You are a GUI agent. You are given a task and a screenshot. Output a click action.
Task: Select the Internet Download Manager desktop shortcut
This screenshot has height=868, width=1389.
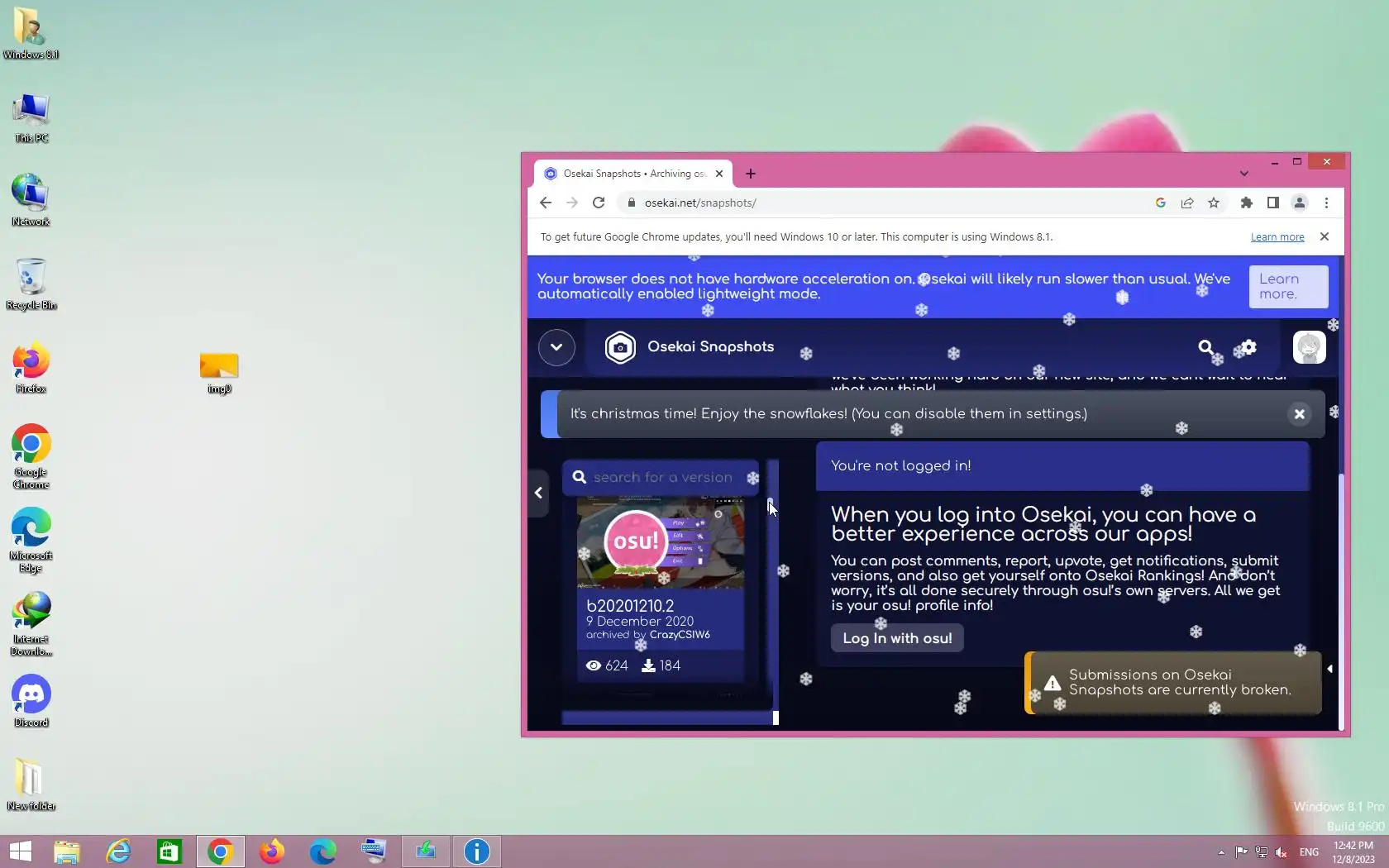tap(31, 623)
